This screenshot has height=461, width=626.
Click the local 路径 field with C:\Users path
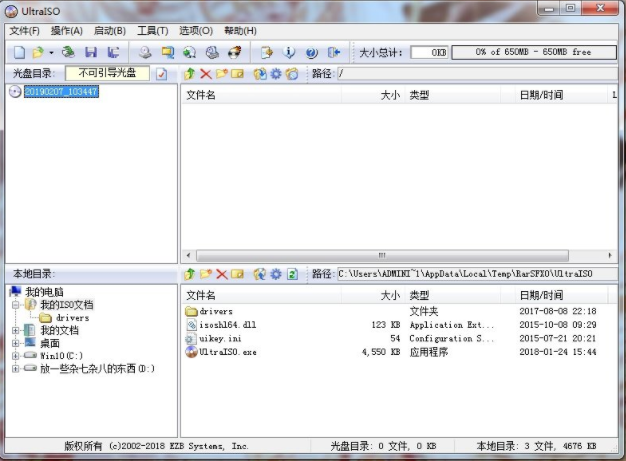pos(477,274)
